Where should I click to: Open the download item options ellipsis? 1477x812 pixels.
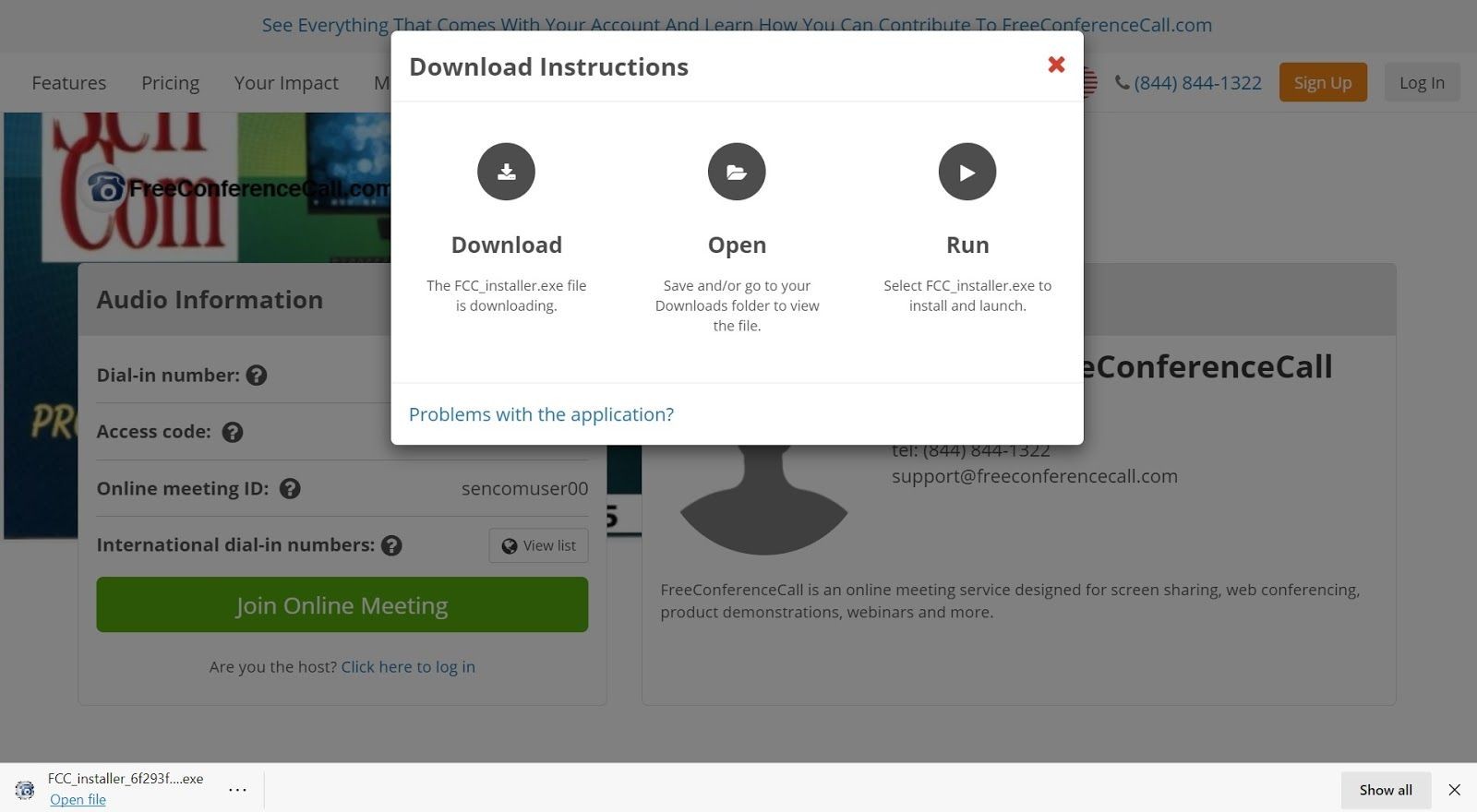[x=237, y=790]
